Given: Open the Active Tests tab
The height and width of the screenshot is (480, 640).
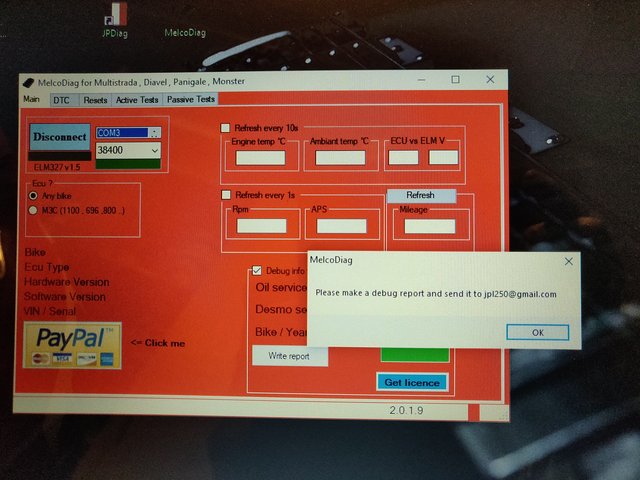Looking at the screenshot, I should coord(137,100).
